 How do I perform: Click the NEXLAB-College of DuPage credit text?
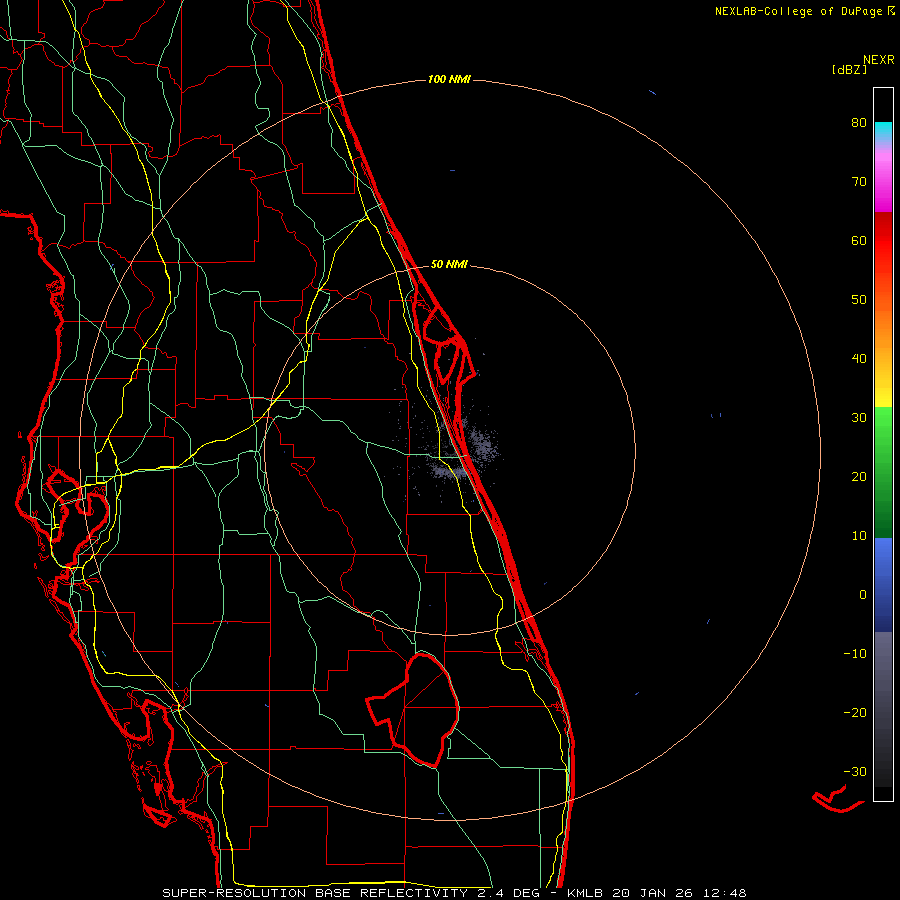point(798,11)
